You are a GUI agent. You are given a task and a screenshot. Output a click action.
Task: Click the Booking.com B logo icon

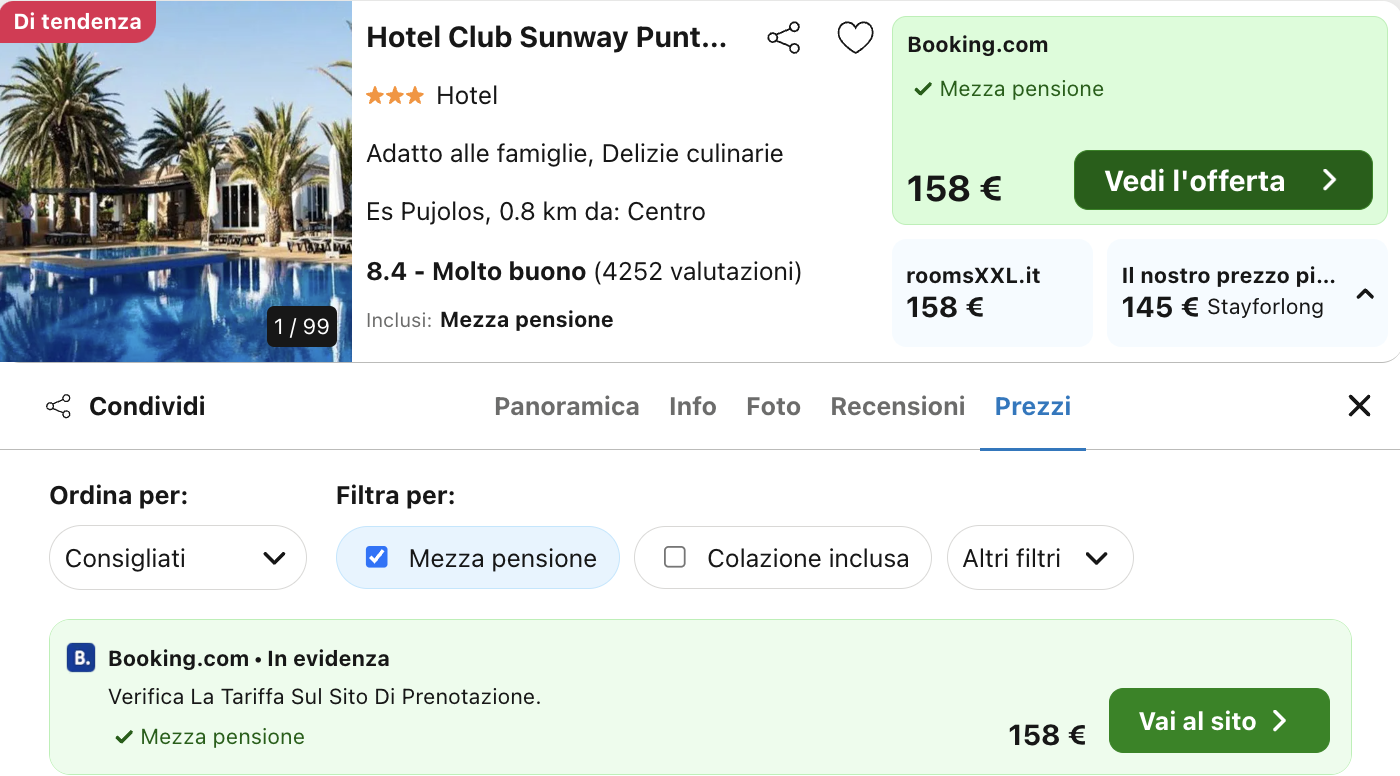81,658
